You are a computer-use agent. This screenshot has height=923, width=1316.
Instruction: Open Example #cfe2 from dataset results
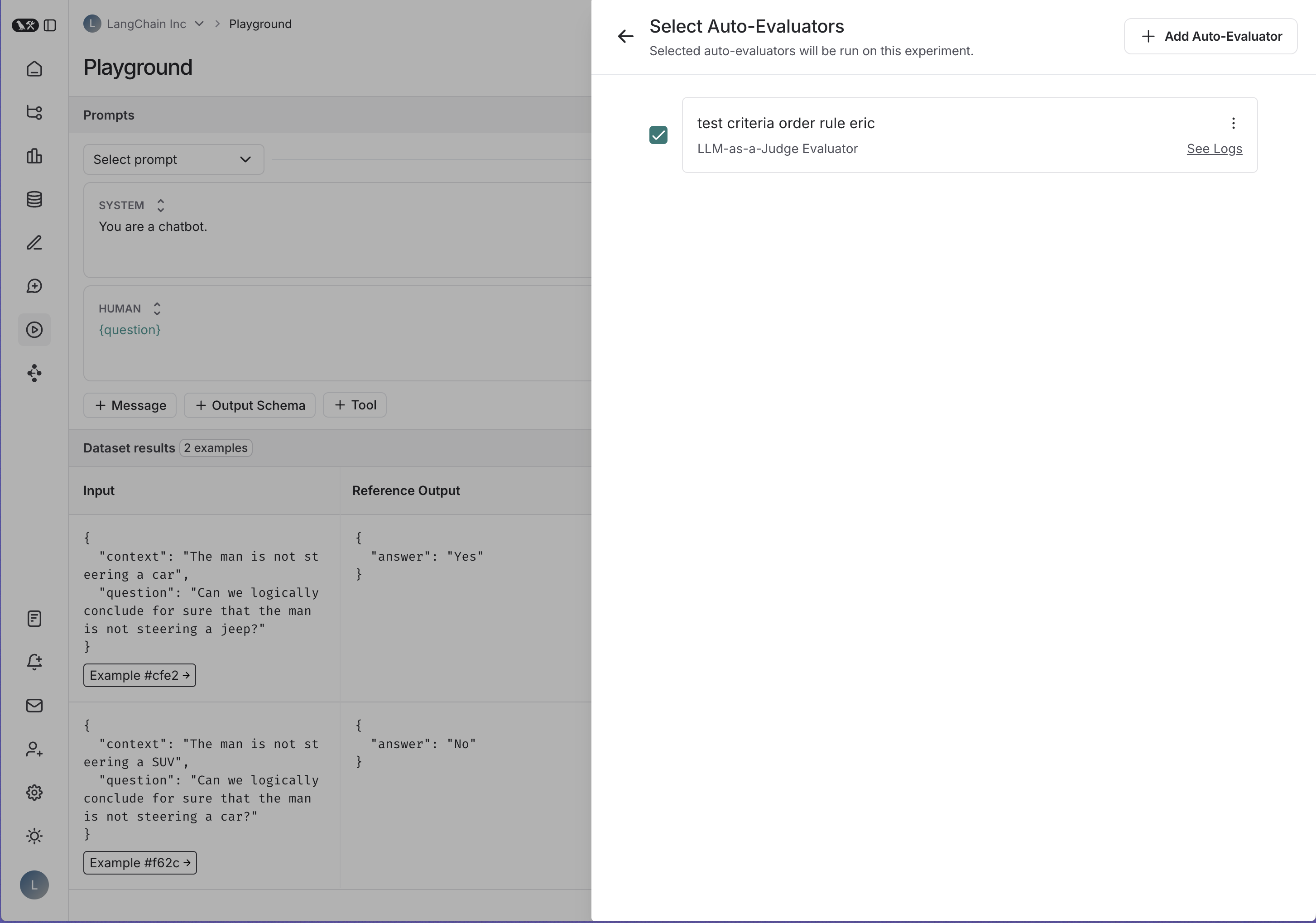(139, 675)
